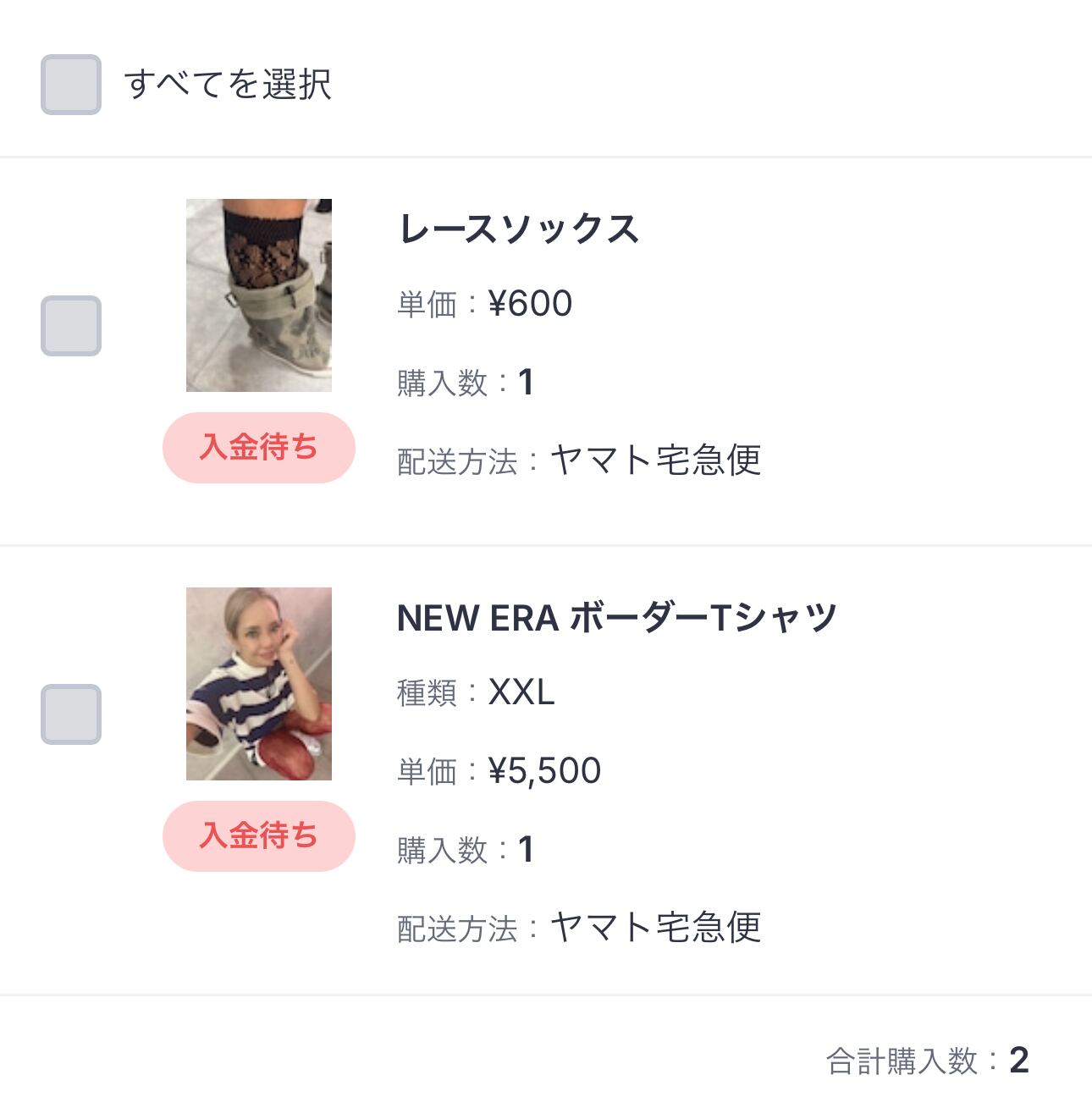The image size is (1092, 1108).
Task: Select the NEW ERA ボーダーTシャツ checkbox
Action: pos(71,714)
